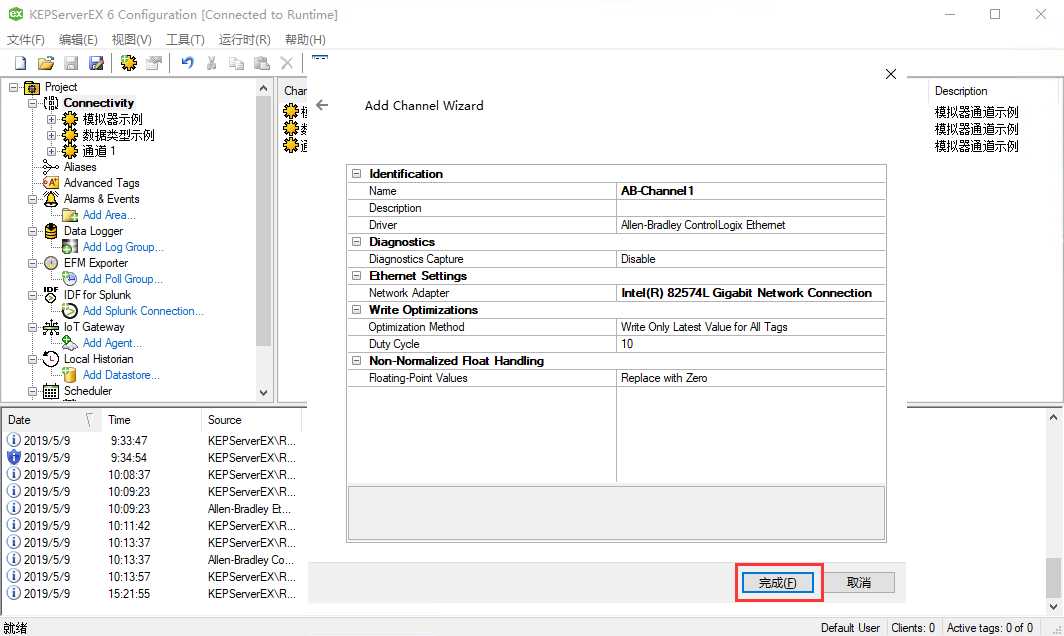Click the Add Log Group... link
The height and width of the screenshot is (636, 1064).
pos(123,247)
